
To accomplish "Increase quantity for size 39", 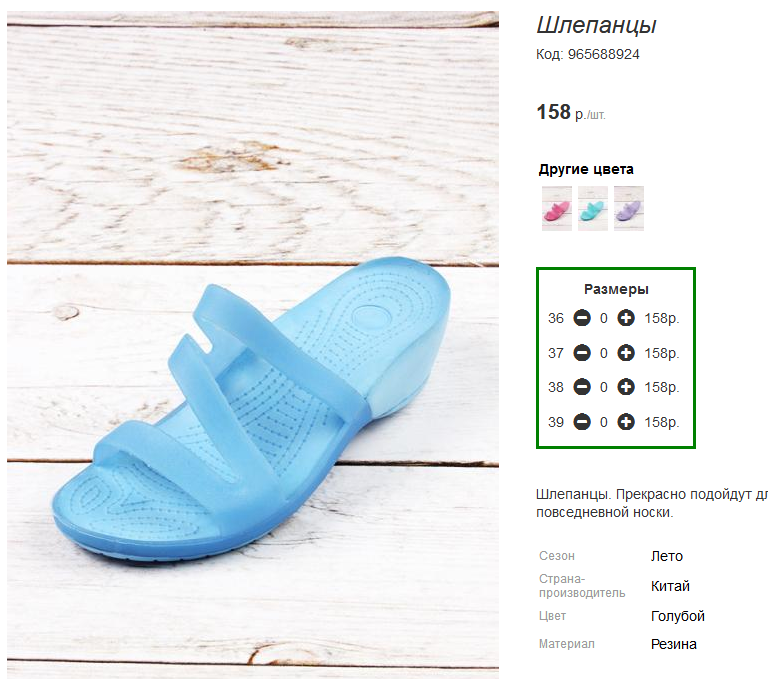I will [625, 422].
